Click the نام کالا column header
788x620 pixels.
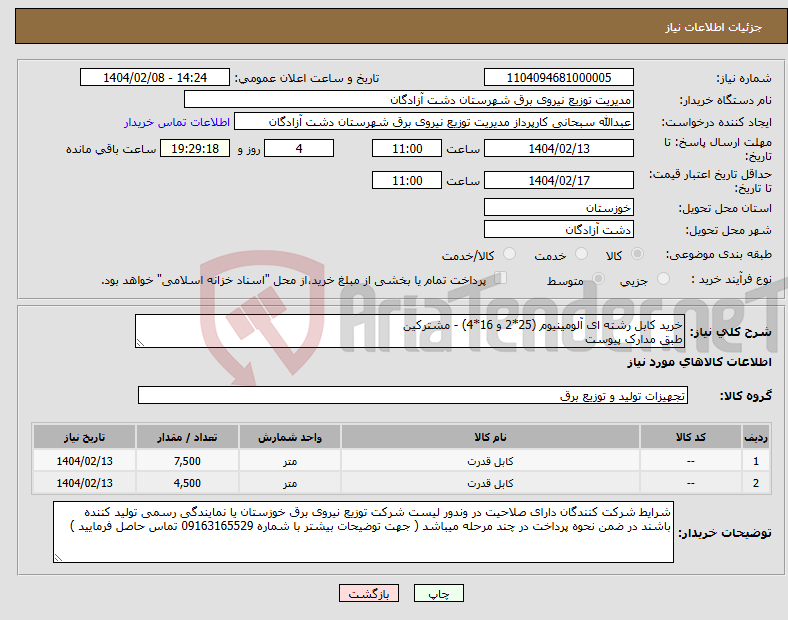click(490, 437)
